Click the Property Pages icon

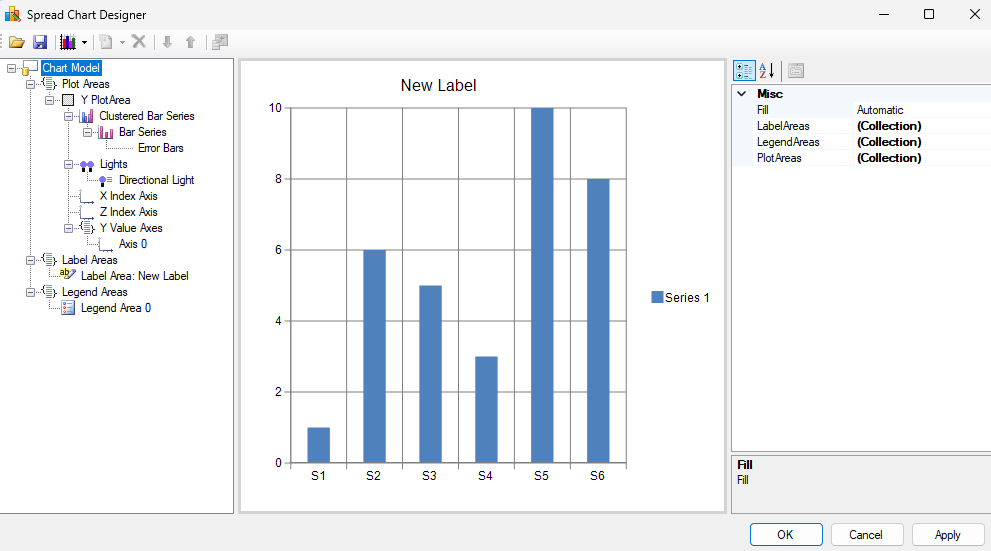796,71
